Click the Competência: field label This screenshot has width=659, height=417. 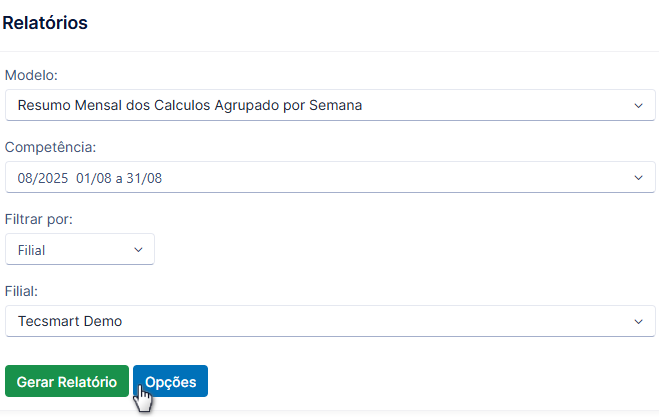click(x=50, y=147)
